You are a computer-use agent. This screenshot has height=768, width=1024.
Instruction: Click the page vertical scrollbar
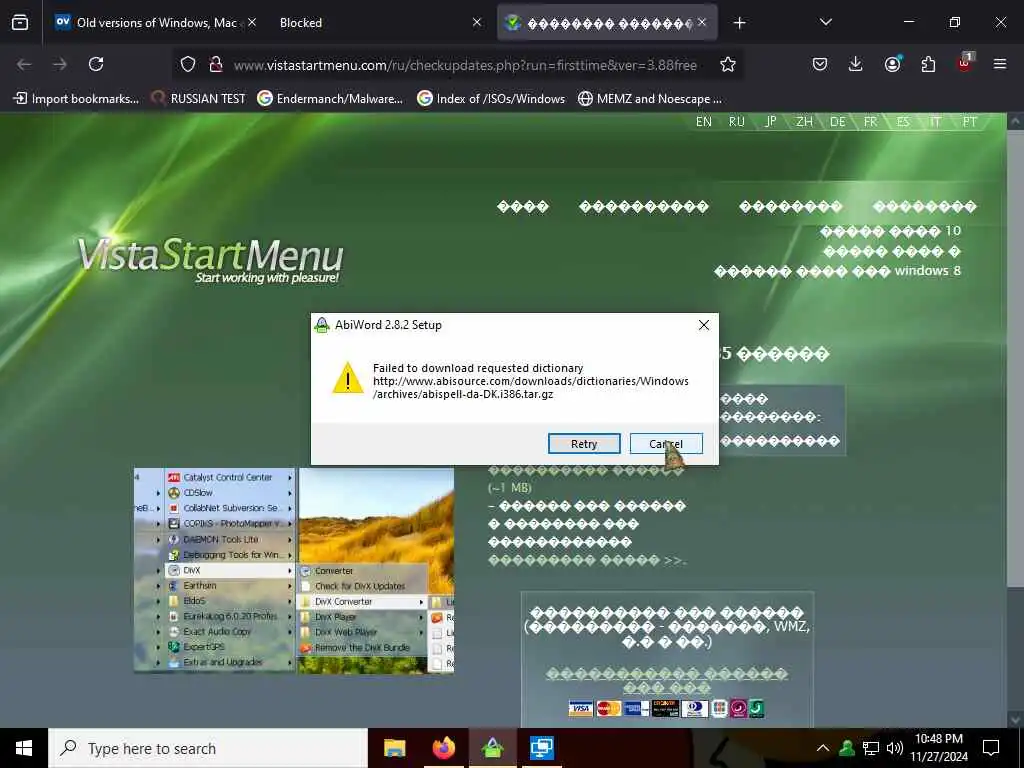click(1014, 359)
